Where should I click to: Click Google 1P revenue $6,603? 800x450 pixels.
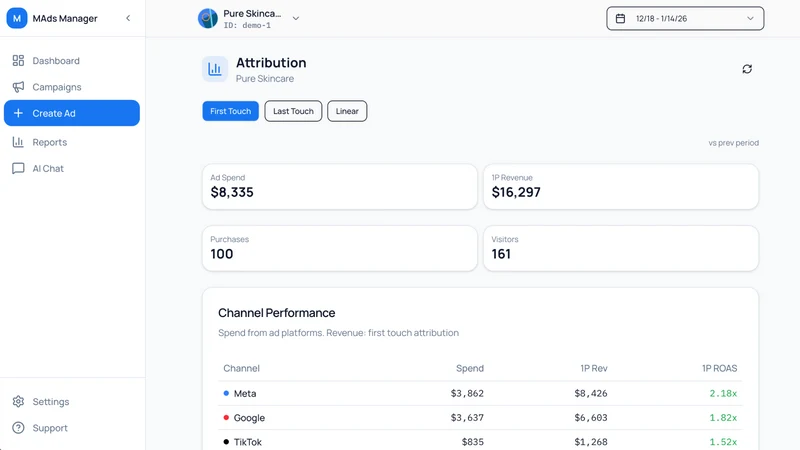click(591, 417)
